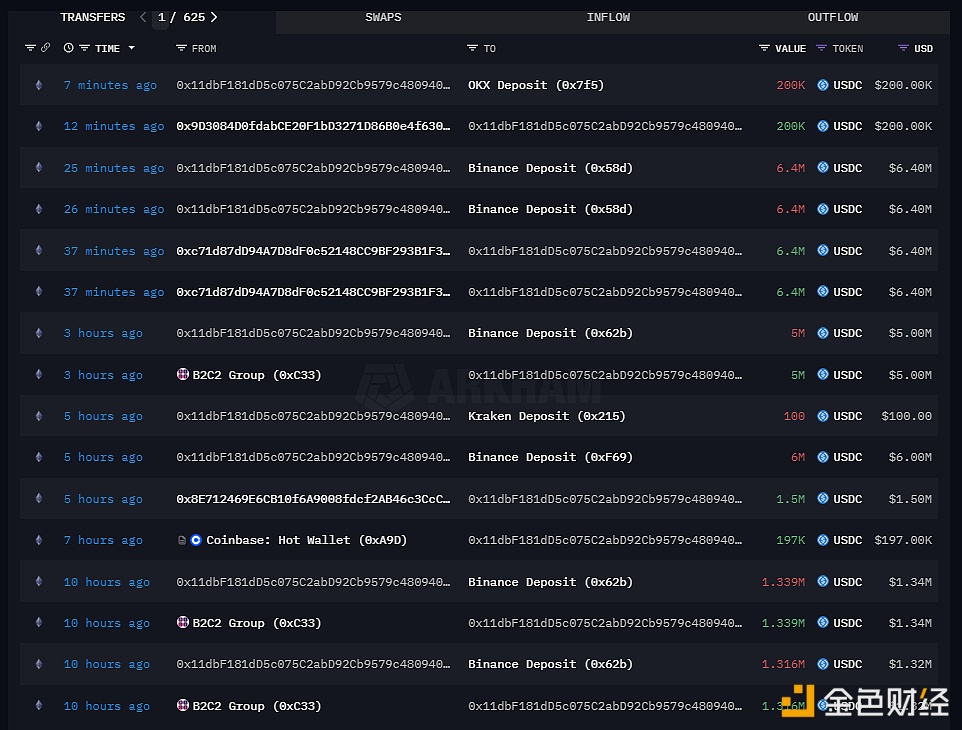This screenshot has width=962, height=730.
Task: Click Ethereum icon in 26 minutes row
Action: [39, 209]
